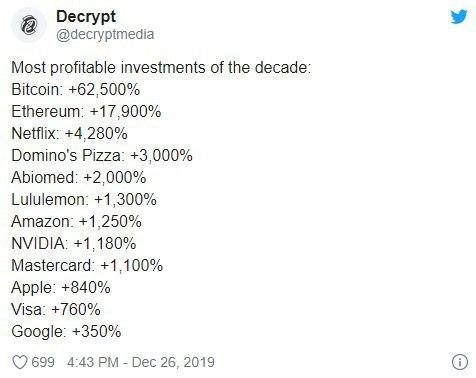Select the Bitcoin: +62,500% line
Screen dimensions: 476x378
point(76,89)
